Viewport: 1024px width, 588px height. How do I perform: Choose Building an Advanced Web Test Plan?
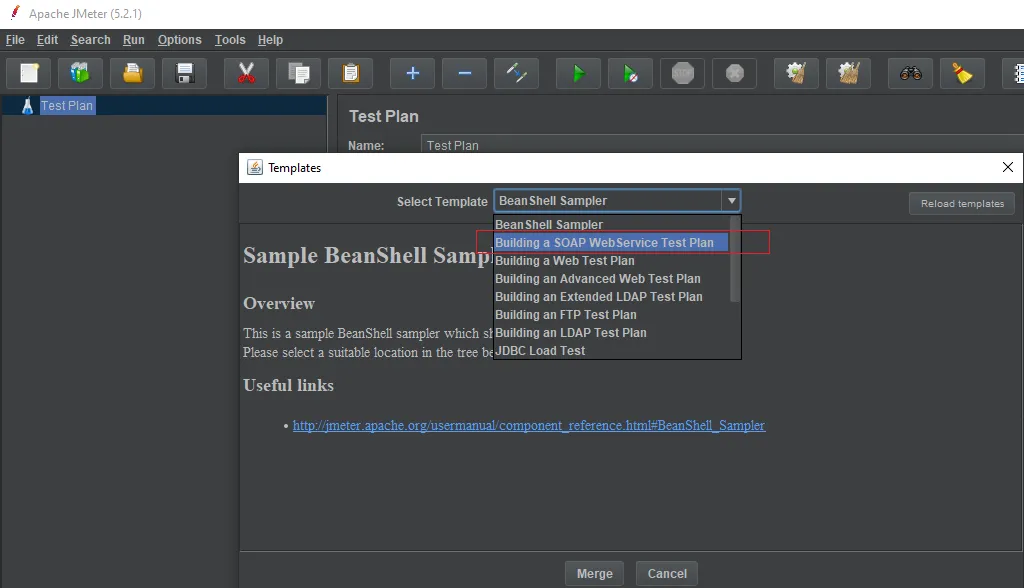pos(611,278)
